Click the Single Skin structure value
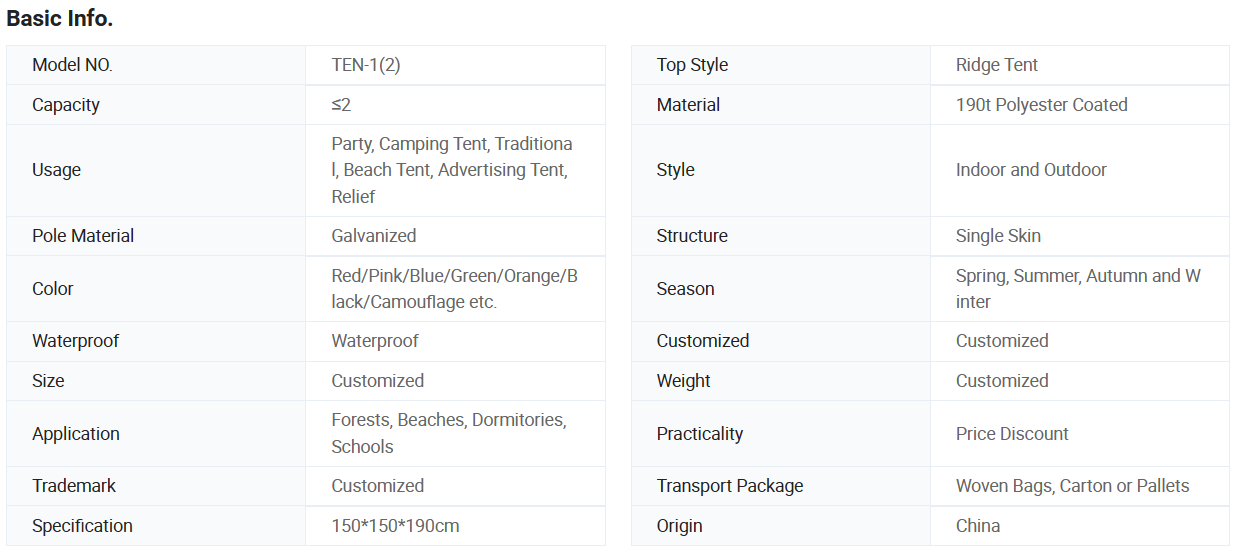 (998, 236)
